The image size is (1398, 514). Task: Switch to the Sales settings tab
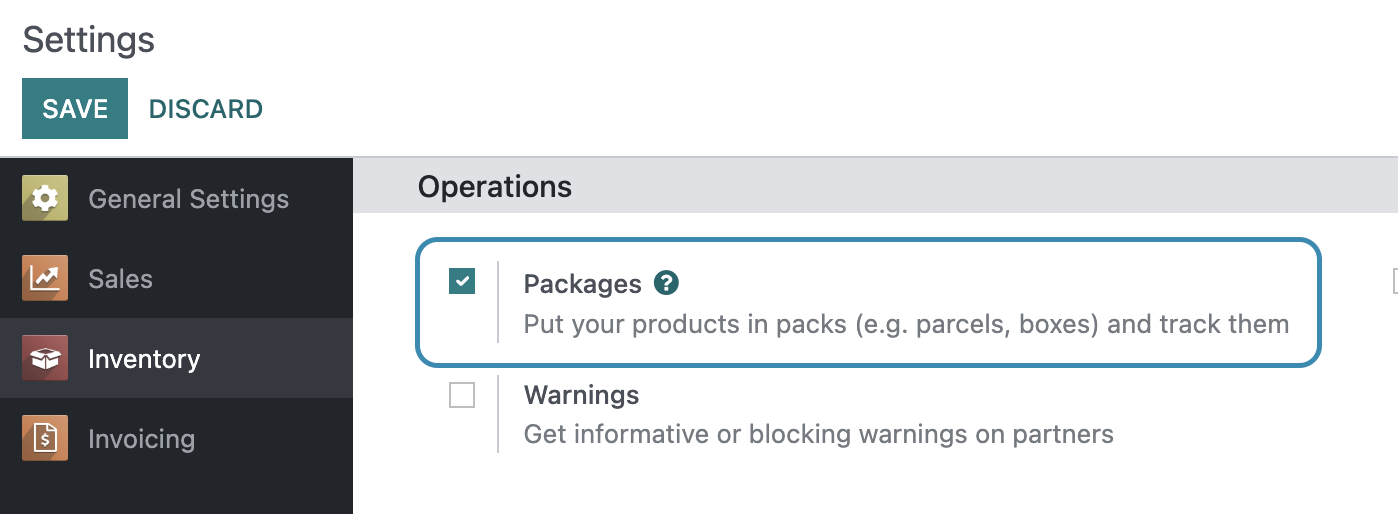point(120,279)
